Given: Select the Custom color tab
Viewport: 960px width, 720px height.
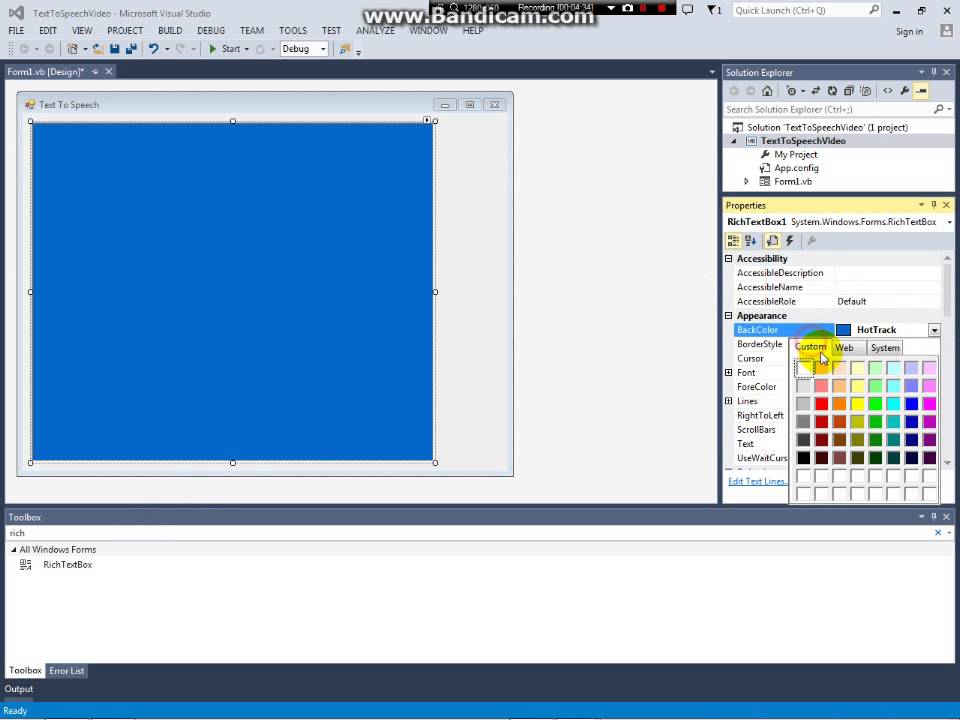Looking at the screenshot, I should (x=811, y=347).
